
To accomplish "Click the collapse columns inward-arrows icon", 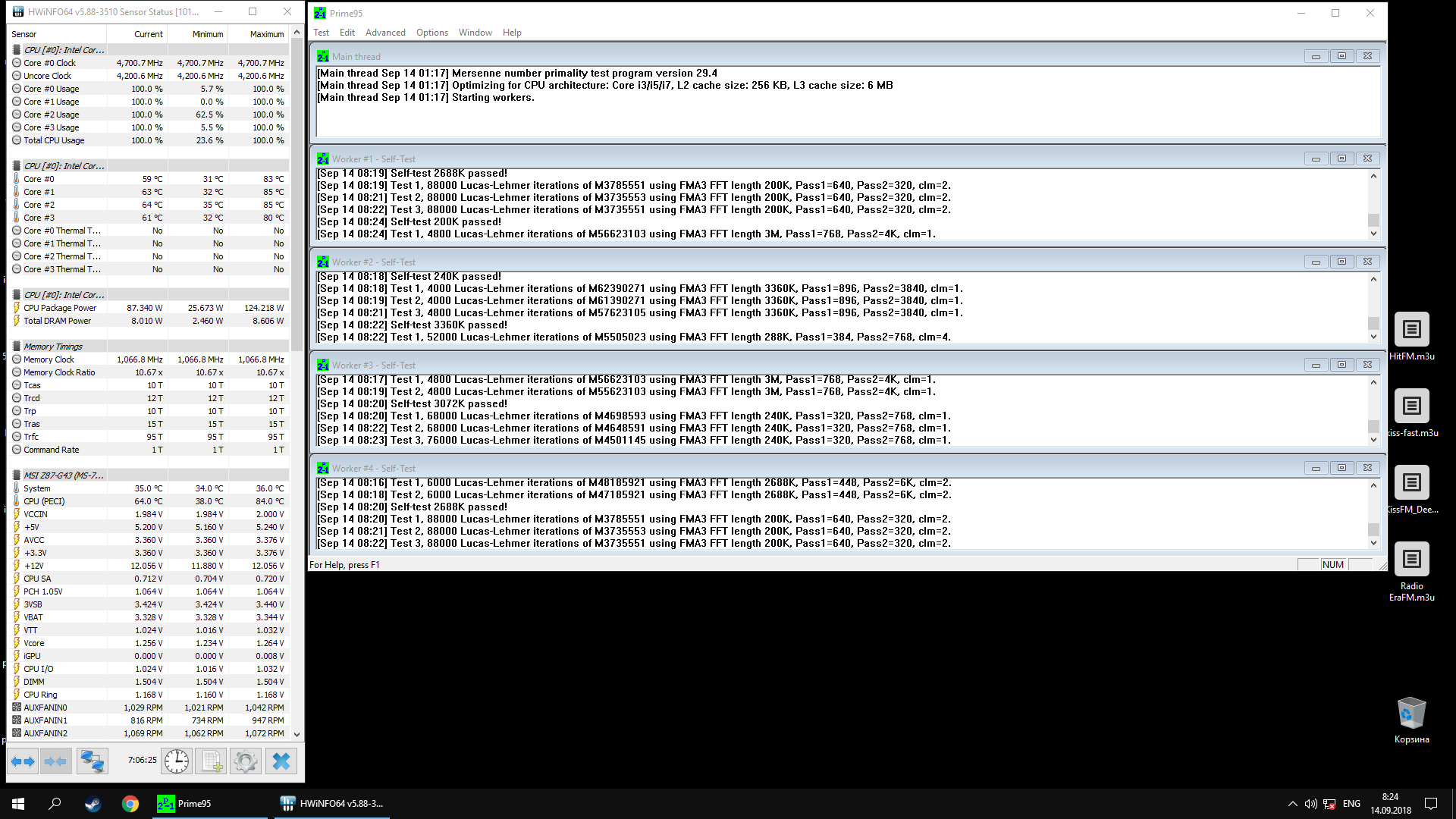I will pyautogui.click(x=55, y=761).
